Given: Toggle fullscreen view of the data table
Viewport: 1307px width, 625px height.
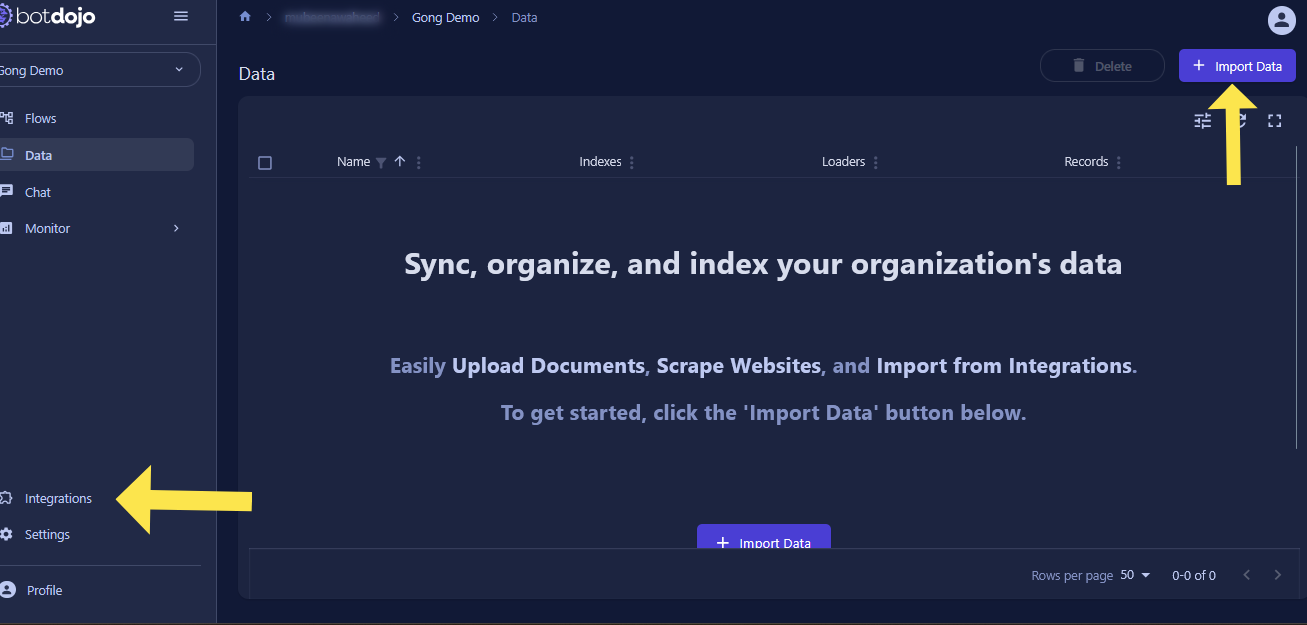Looking at the screenshot, I should coord(1274,121).
